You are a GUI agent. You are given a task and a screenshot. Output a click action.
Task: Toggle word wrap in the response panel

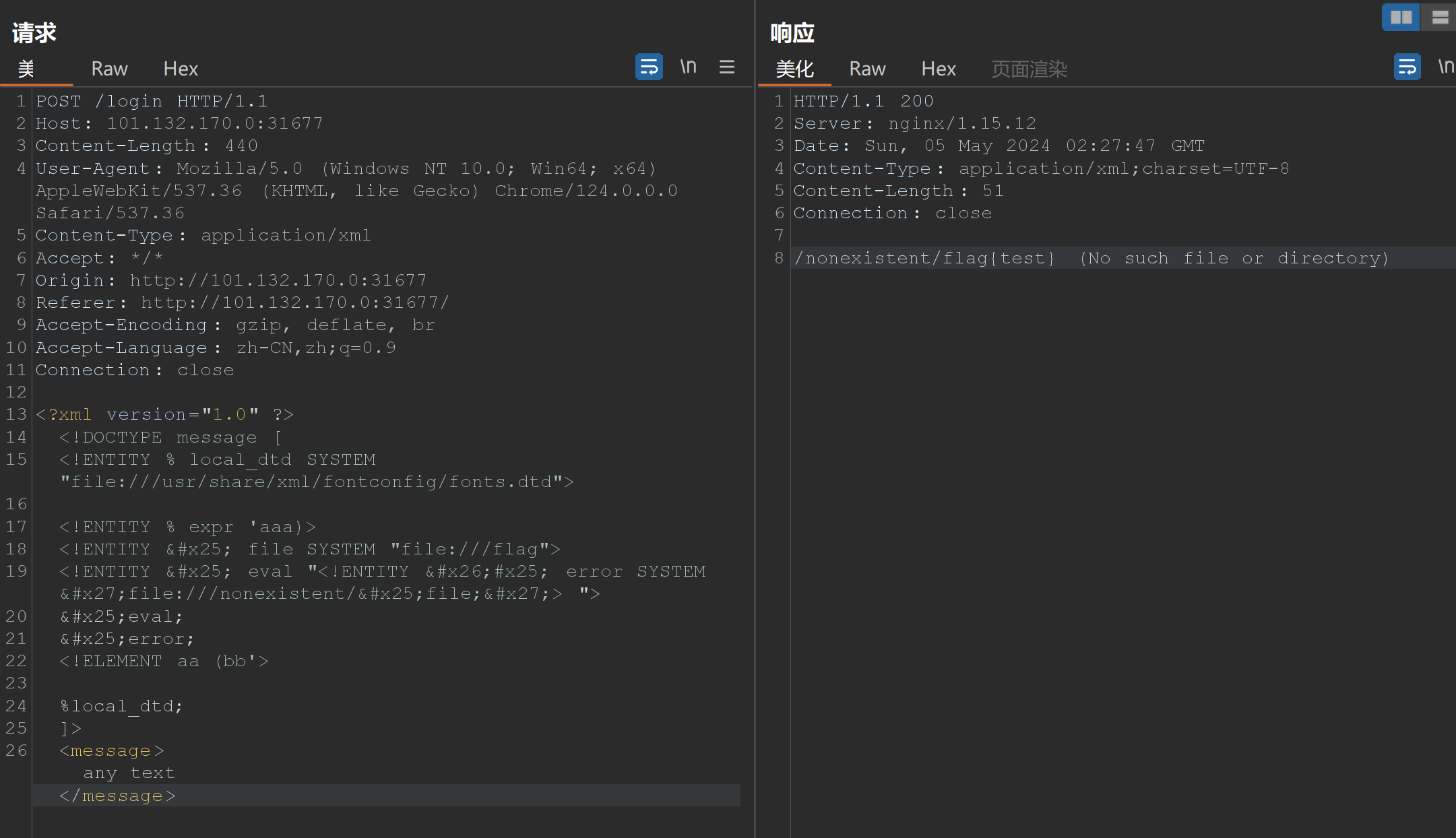tap(1407, 67)
